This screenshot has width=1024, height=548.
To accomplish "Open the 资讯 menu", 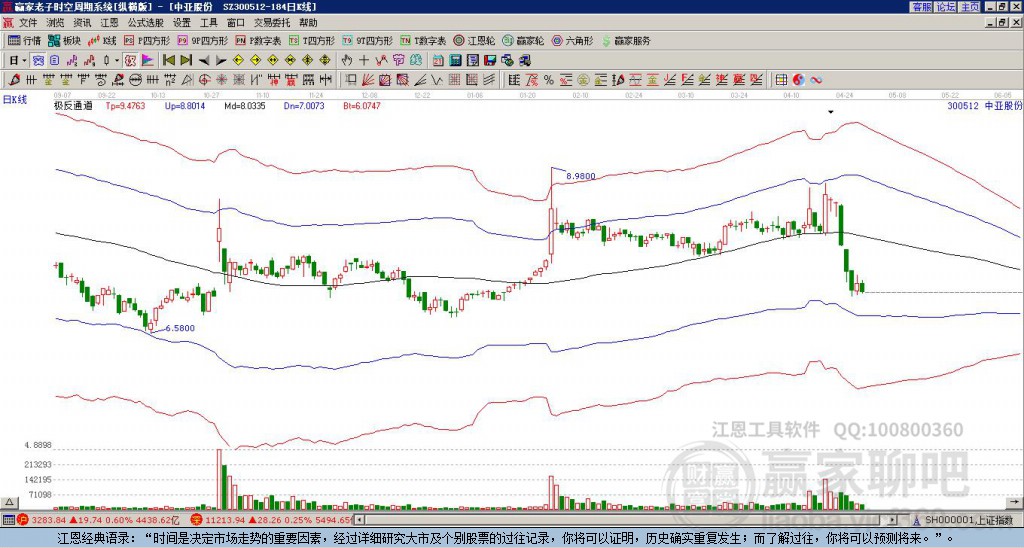I will [x=82, y=23].
